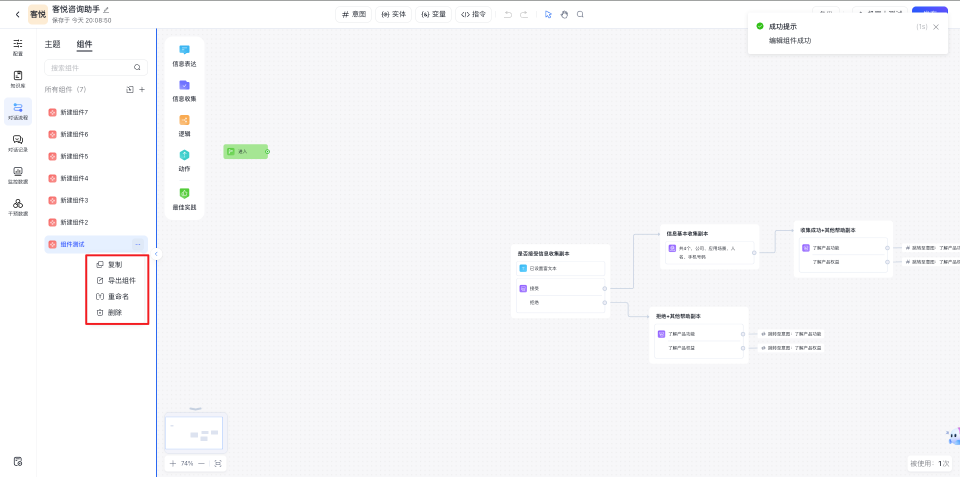Click the plus icon to add component

click(142, 90)
